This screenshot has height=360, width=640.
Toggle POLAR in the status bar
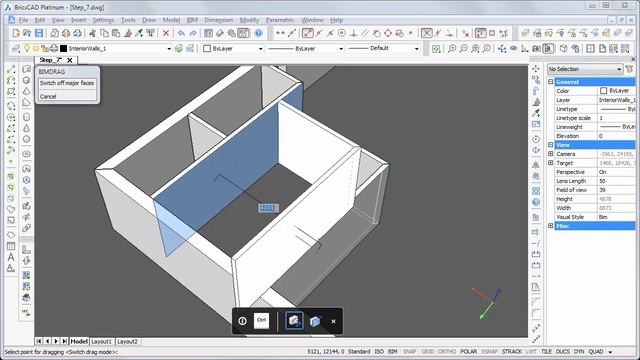[469, 351]
